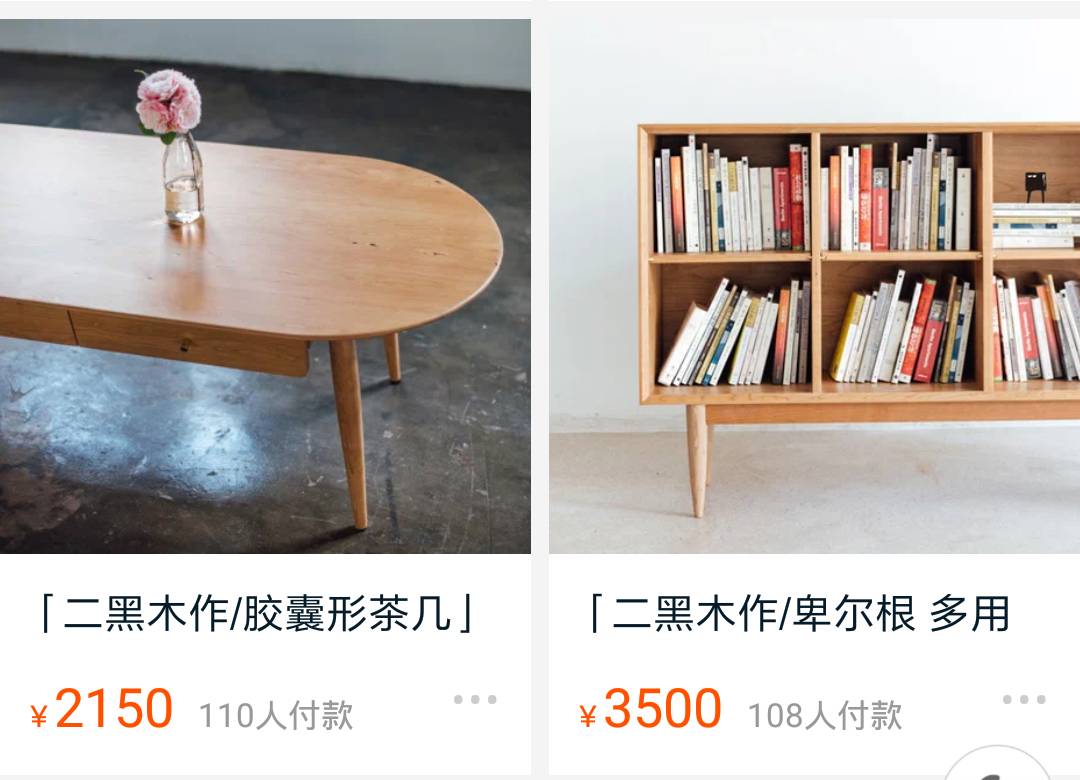This screenshot has width=1080, height=780.
Task: Open three-dot menu for 胶囊形茶几 item
Action: coord(475,699)
